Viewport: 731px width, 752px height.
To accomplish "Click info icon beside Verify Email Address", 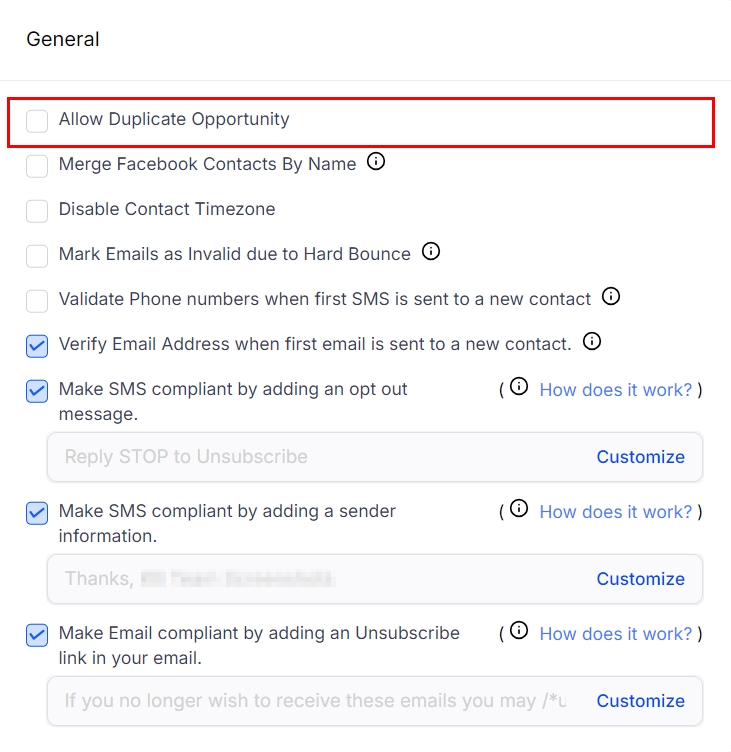I will [x=592, y=342].
